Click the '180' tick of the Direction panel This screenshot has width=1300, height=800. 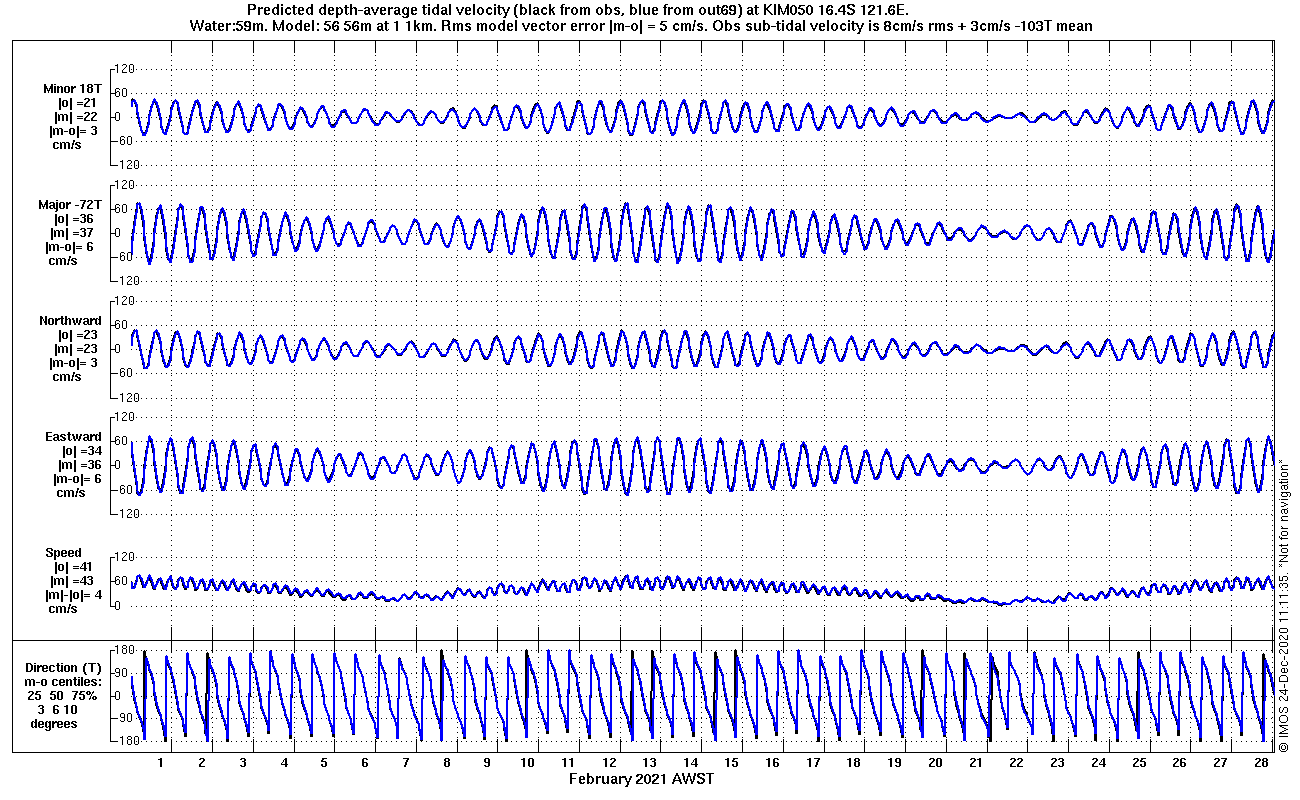click(x=124, y=649)
